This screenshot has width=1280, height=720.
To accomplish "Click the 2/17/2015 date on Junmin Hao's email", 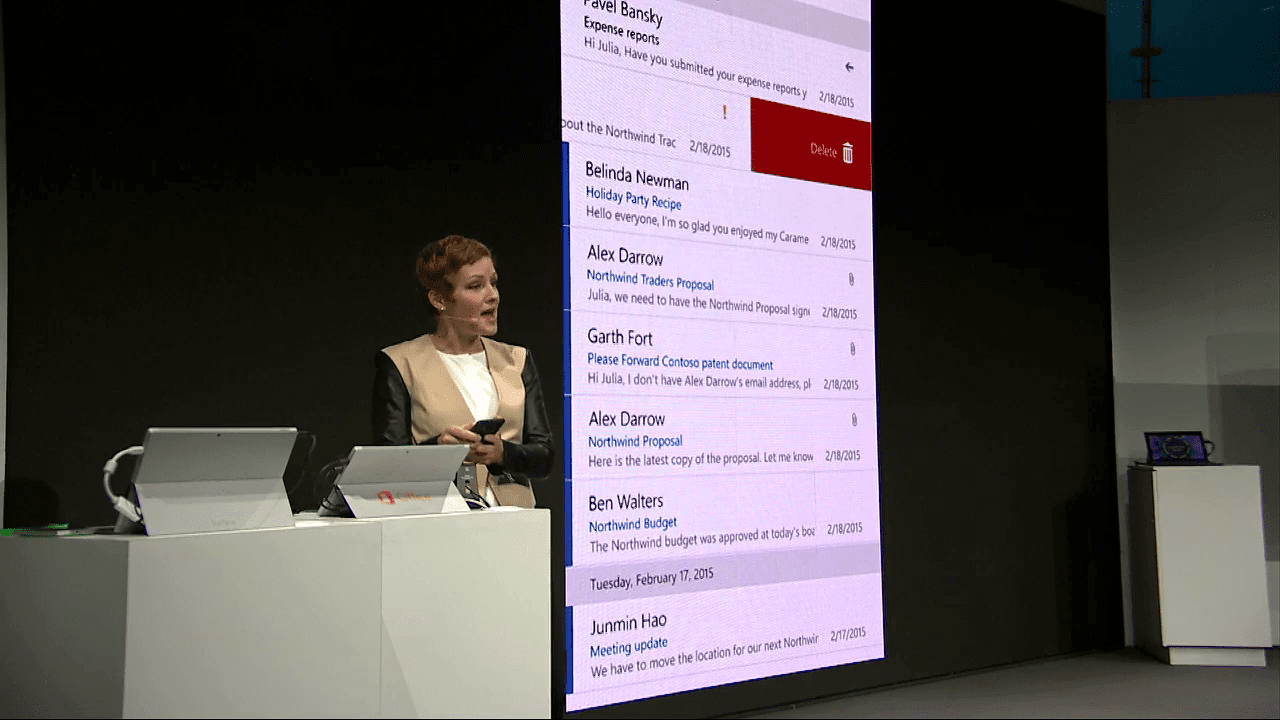I will pos(846,633).
